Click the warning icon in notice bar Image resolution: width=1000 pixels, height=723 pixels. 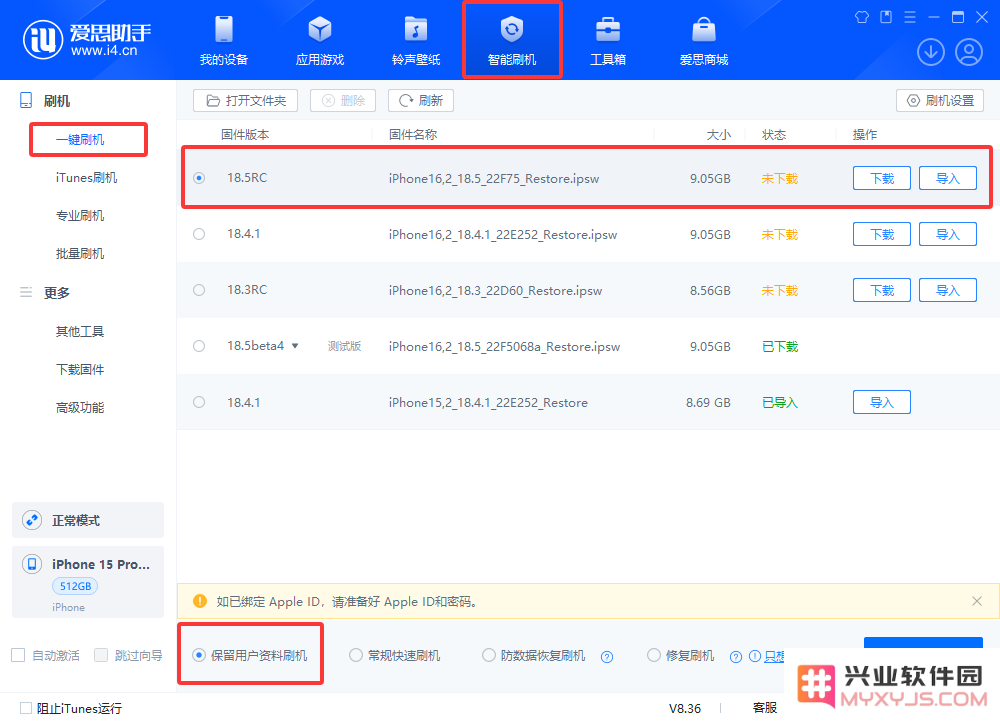coord(200,601)
